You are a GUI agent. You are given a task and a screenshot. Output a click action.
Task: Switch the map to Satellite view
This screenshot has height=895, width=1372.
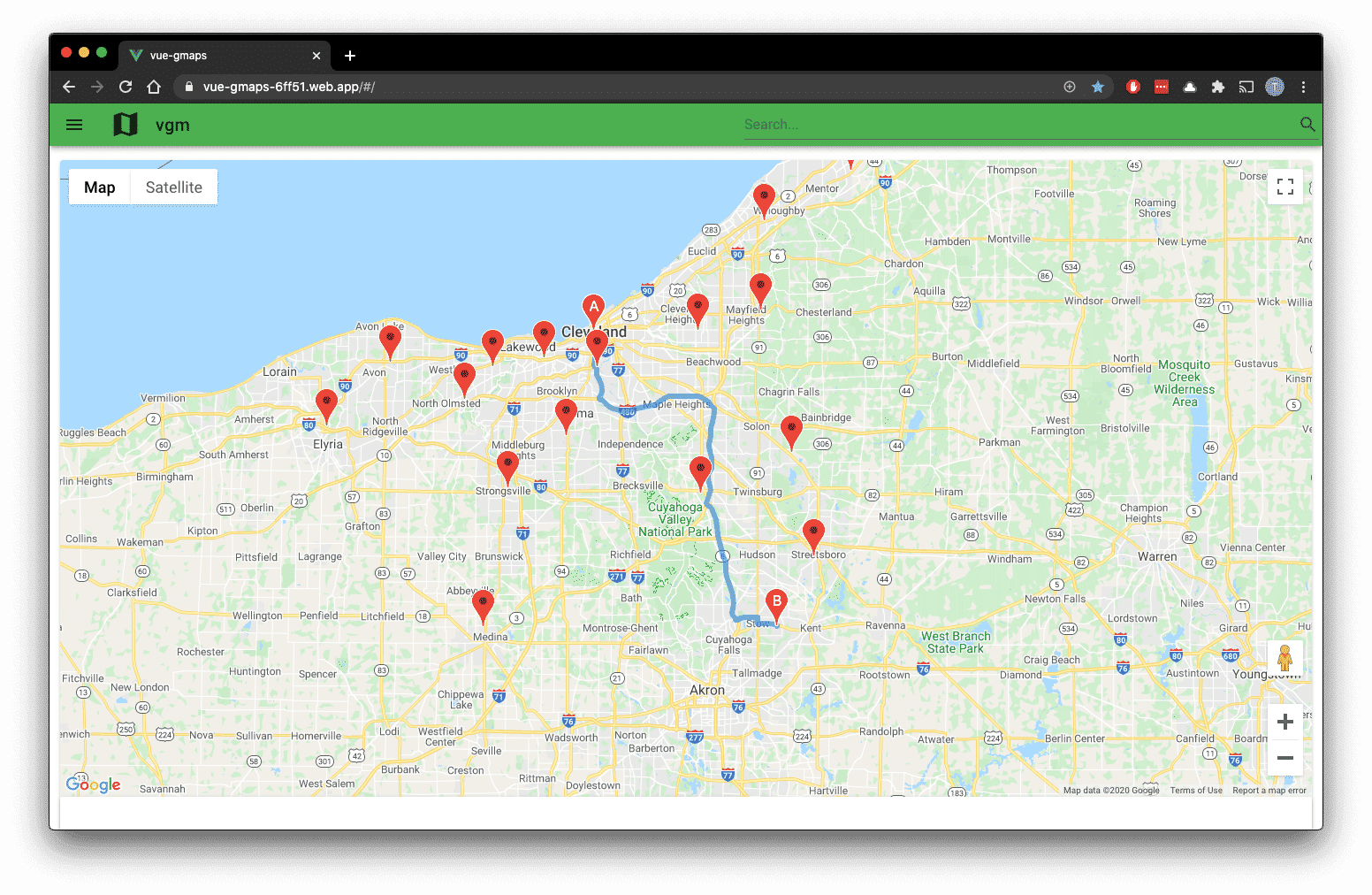point(173,187)
